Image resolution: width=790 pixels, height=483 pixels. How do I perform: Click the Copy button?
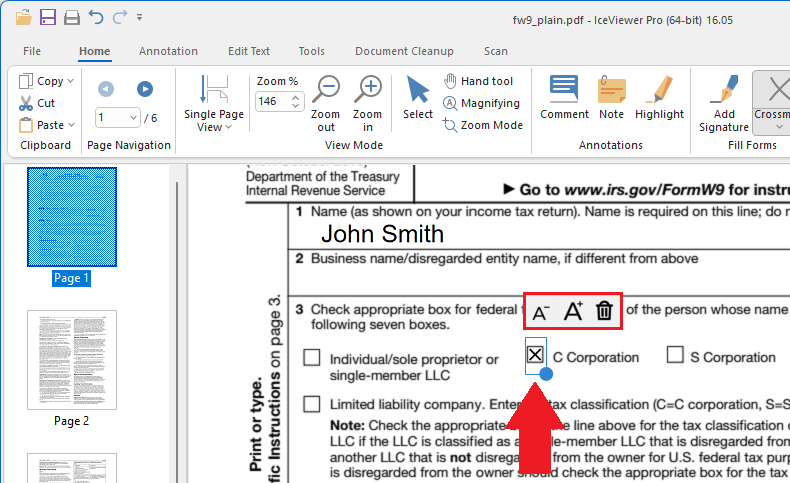tap(42, 81)
